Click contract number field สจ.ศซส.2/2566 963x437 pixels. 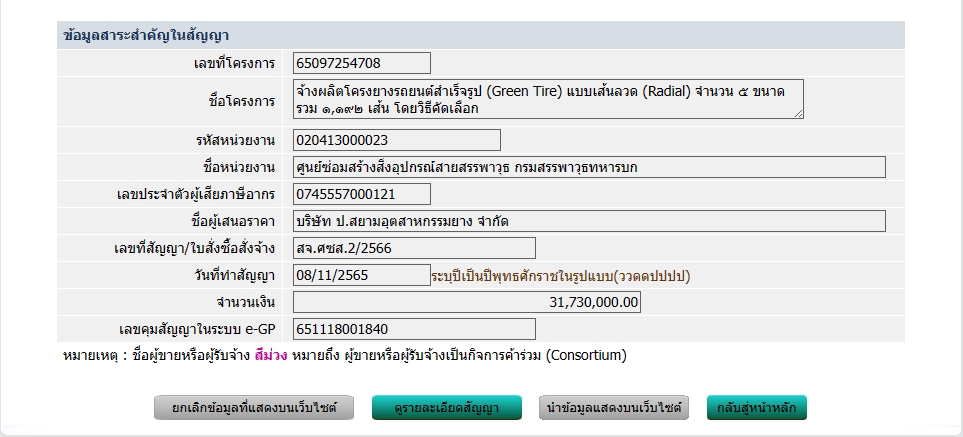[x=414, y=248]
